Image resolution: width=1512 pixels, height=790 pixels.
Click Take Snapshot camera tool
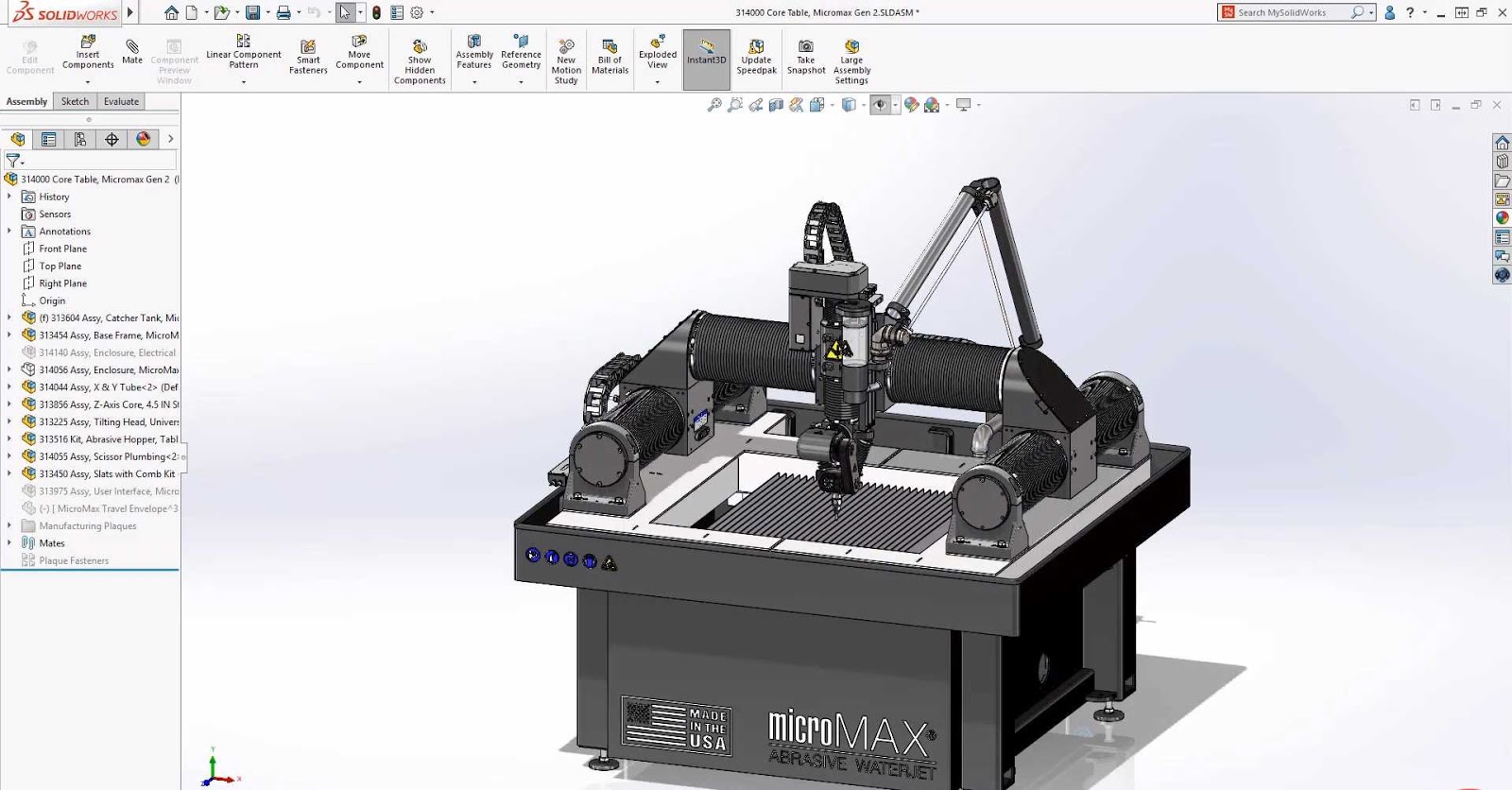tap(806, 57)
